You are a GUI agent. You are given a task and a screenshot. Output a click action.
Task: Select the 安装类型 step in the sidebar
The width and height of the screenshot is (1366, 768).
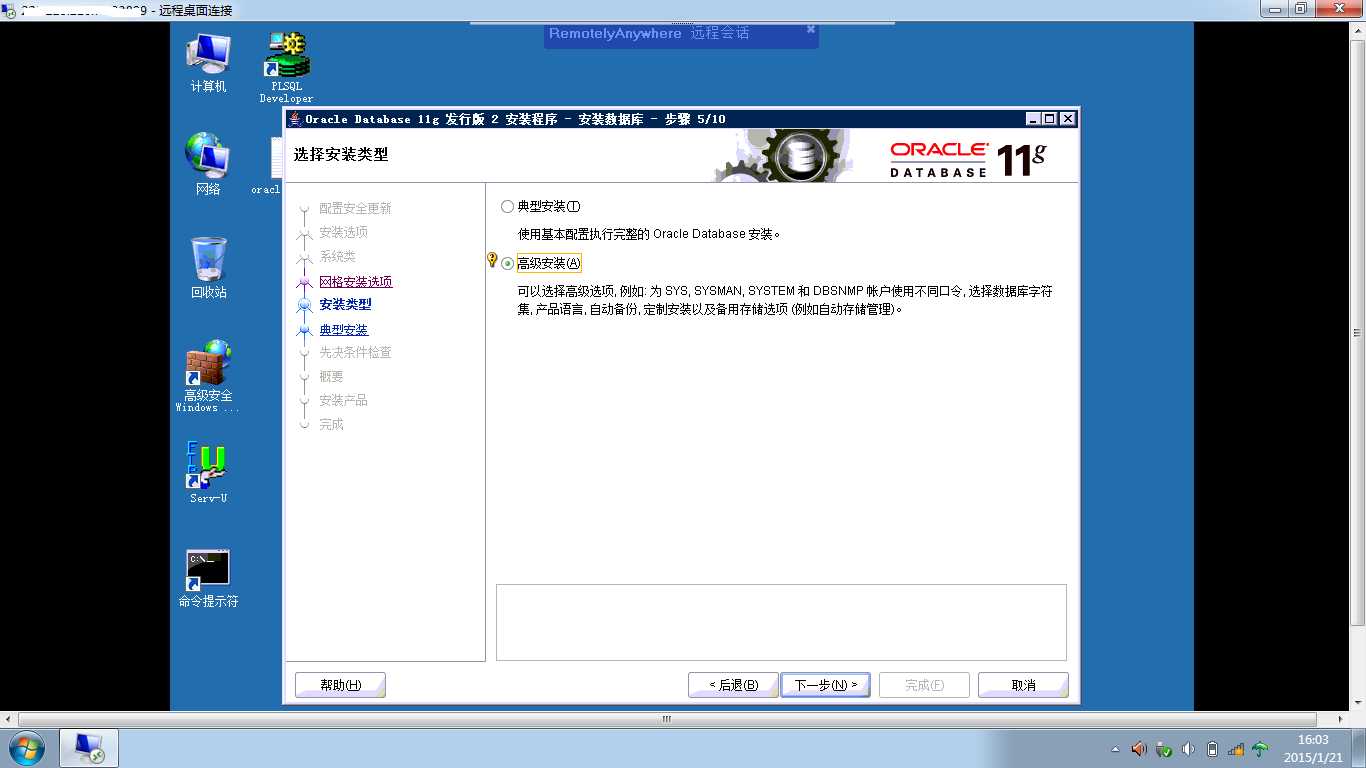(346, 305)
